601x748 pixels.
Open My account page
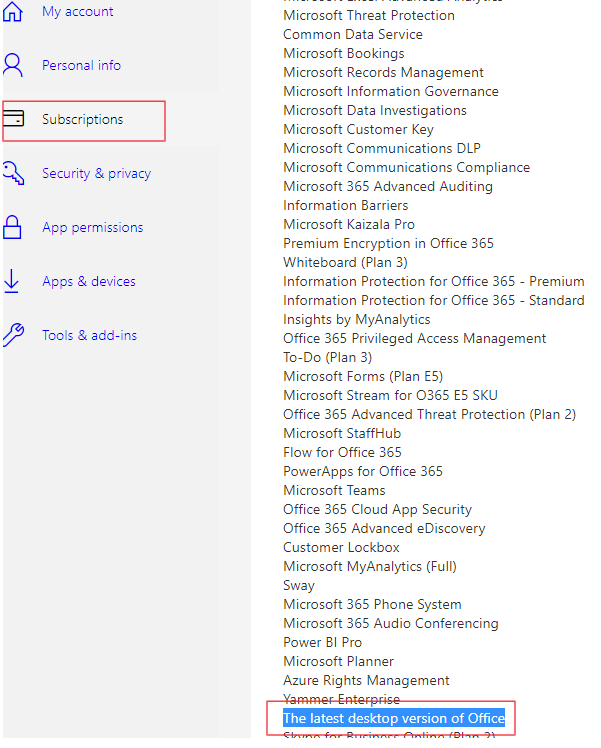click(x=77, y=11)
